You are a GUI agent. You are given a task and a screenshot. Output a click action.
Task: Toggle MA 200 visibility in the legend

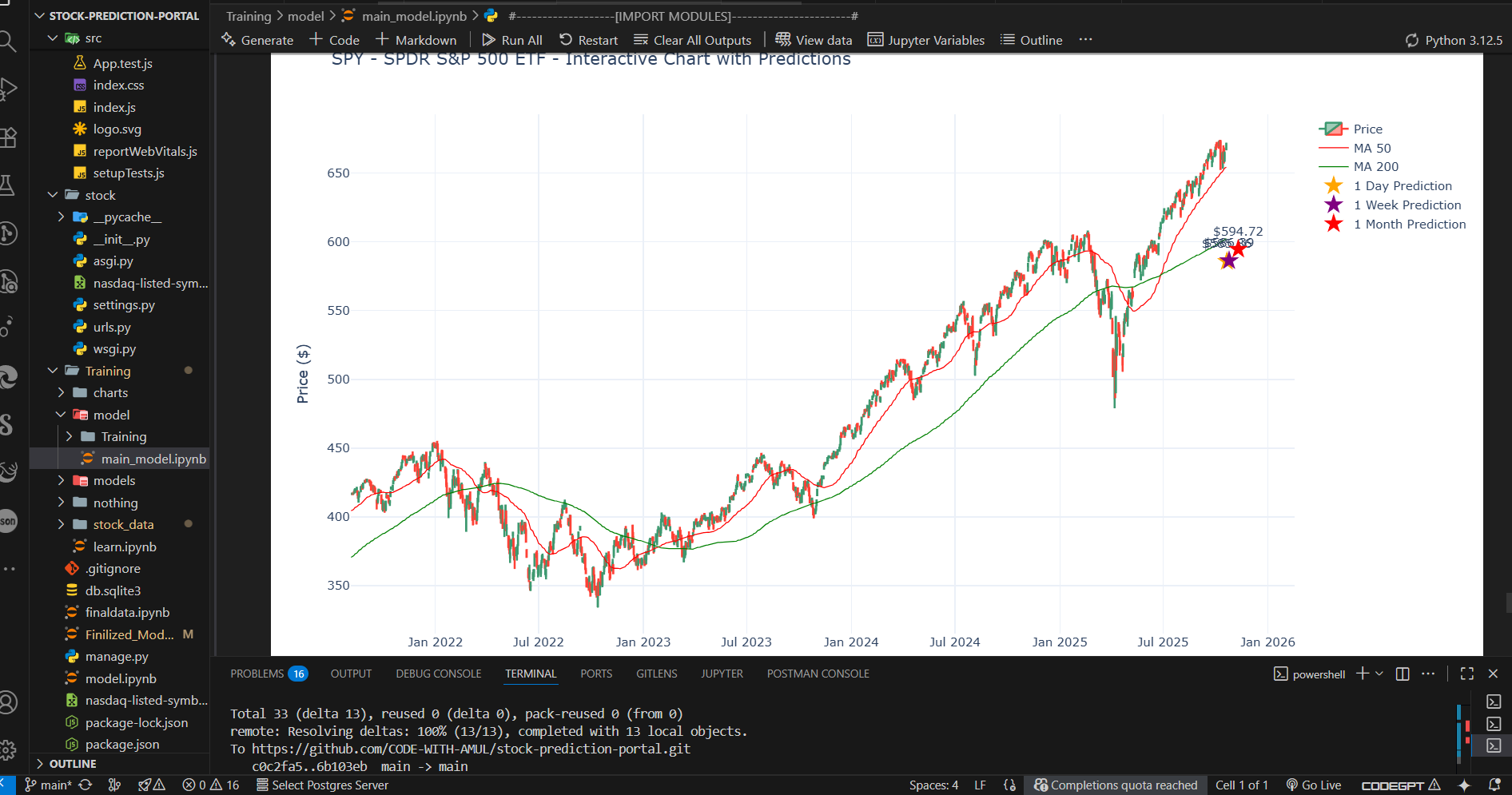pyautogui.click(x=1375, y=166)
